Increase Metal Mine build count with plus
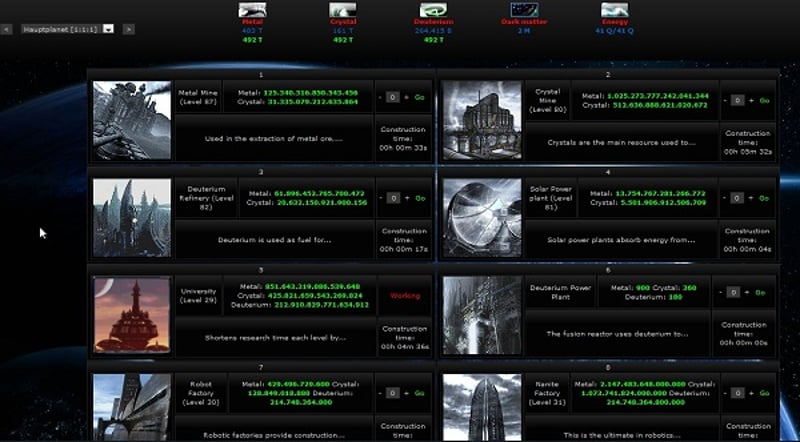Image resolution: width=800 pixels, height=442 pixels. pyautogui.click(x=406, y=97)
